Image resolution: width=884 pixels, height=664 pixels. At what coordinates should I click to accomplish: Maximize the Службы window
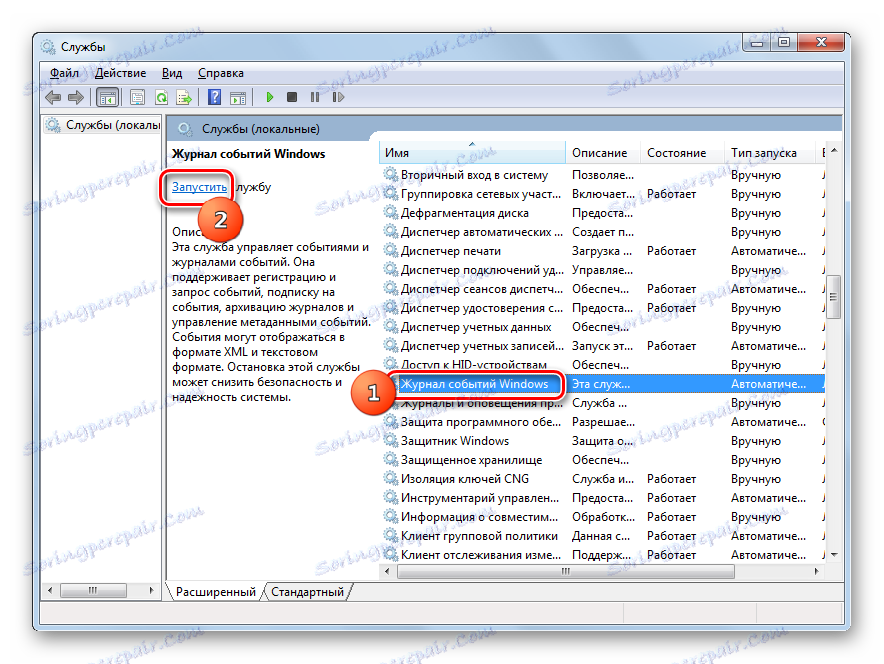784,42
